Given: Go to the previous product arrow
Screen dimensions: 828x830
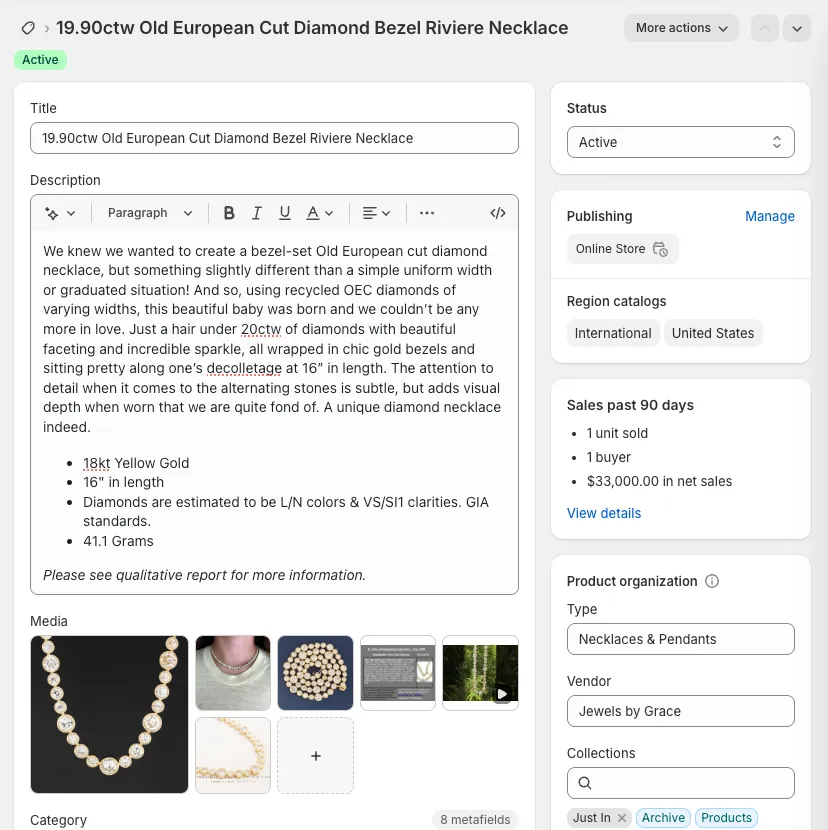Looking at the screenshot, I should (765, 28).
